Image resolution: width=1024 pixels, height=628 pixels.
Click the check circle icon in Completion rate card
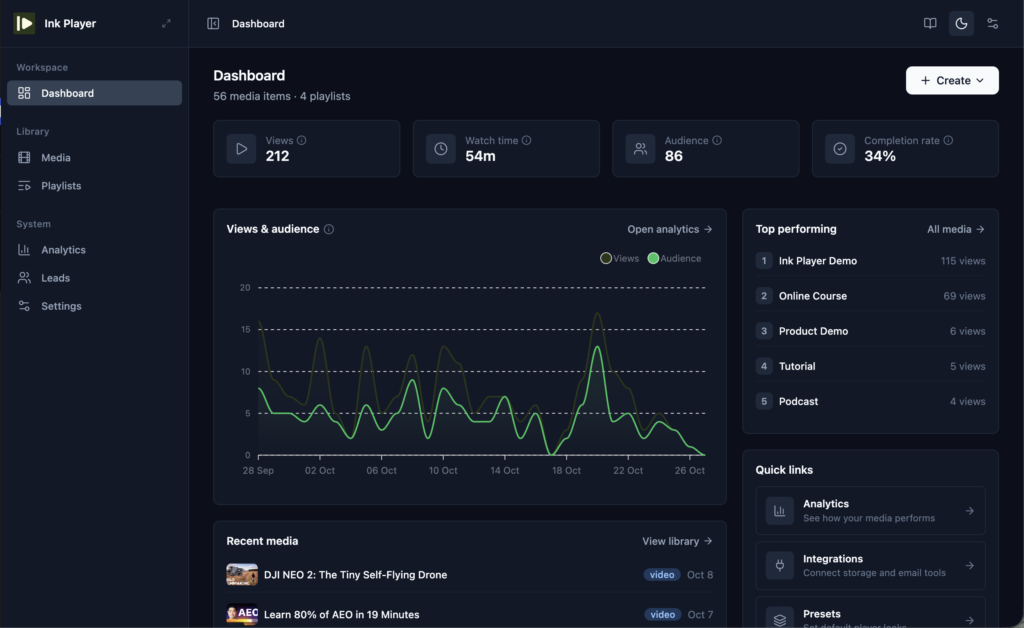point(840,149)
